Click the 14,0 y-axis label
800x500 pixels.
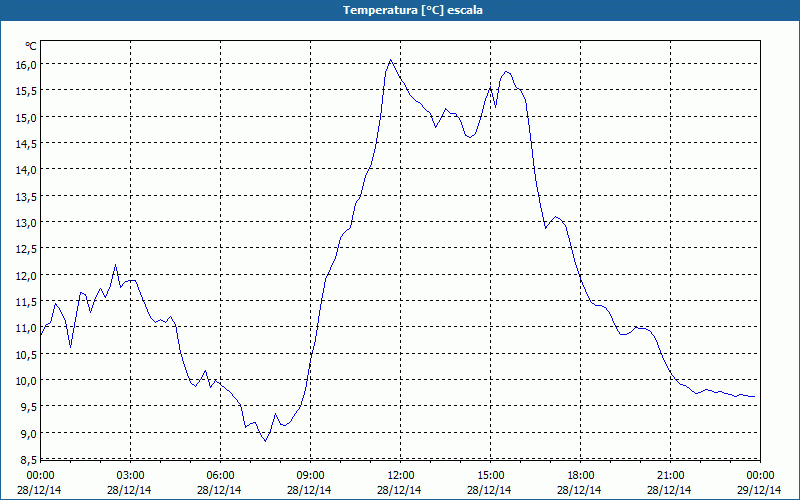(27, 170)
